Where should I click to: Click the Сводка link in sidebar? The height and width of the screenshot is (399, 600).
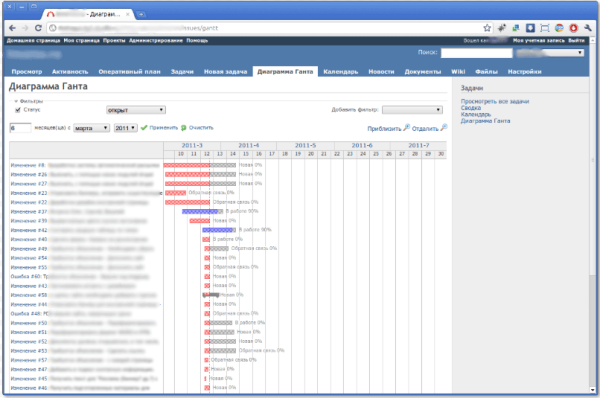[471, 108]
